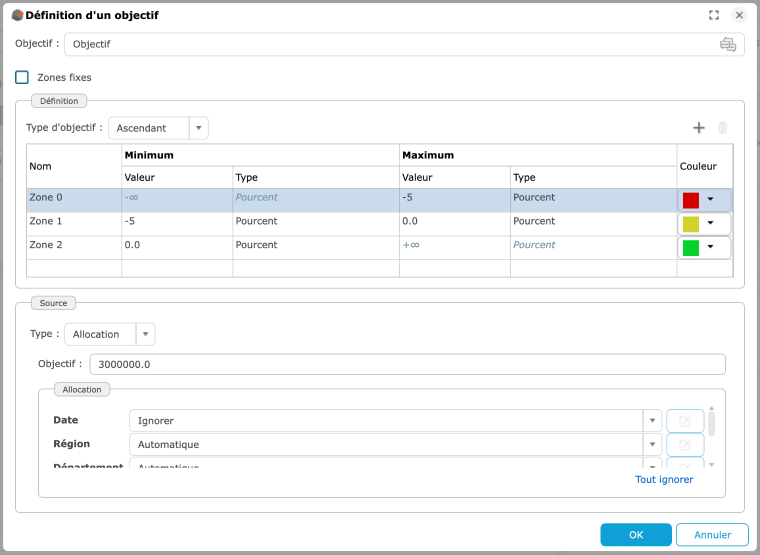Viewport: 760px width, 555px height.
Task: Edit the Région allocation with pencil icon
Action: tap(685, 445)
